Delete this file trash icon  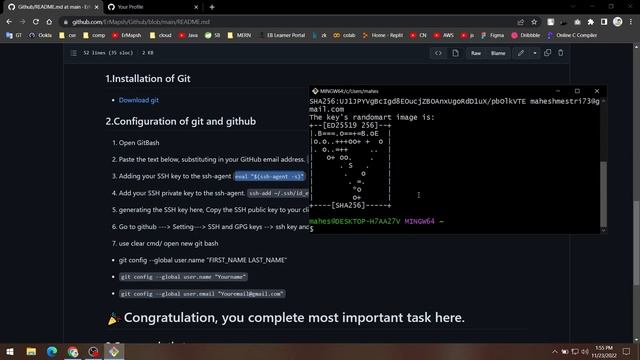[x=561, y=53]
